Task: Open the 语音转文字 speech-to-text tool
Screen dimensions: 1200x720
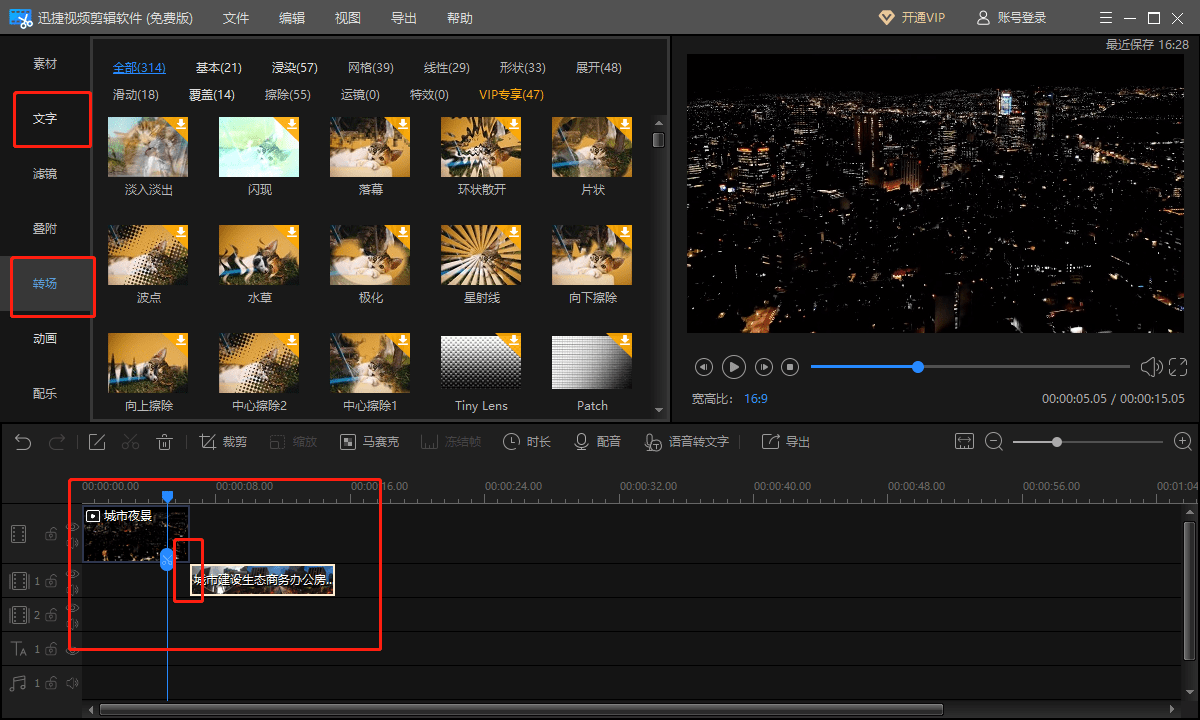Action: tap(687, 442)
